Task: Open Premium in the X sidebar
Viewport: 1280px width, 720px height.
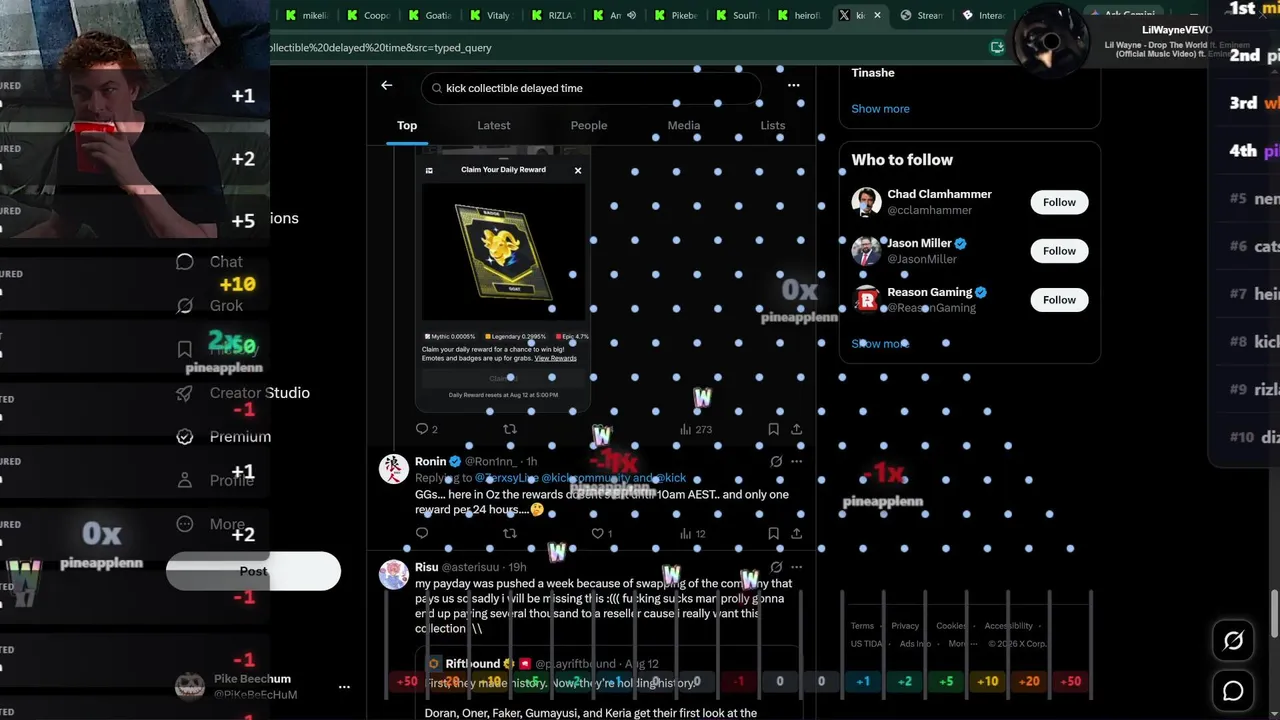Action: pos(222,437)
